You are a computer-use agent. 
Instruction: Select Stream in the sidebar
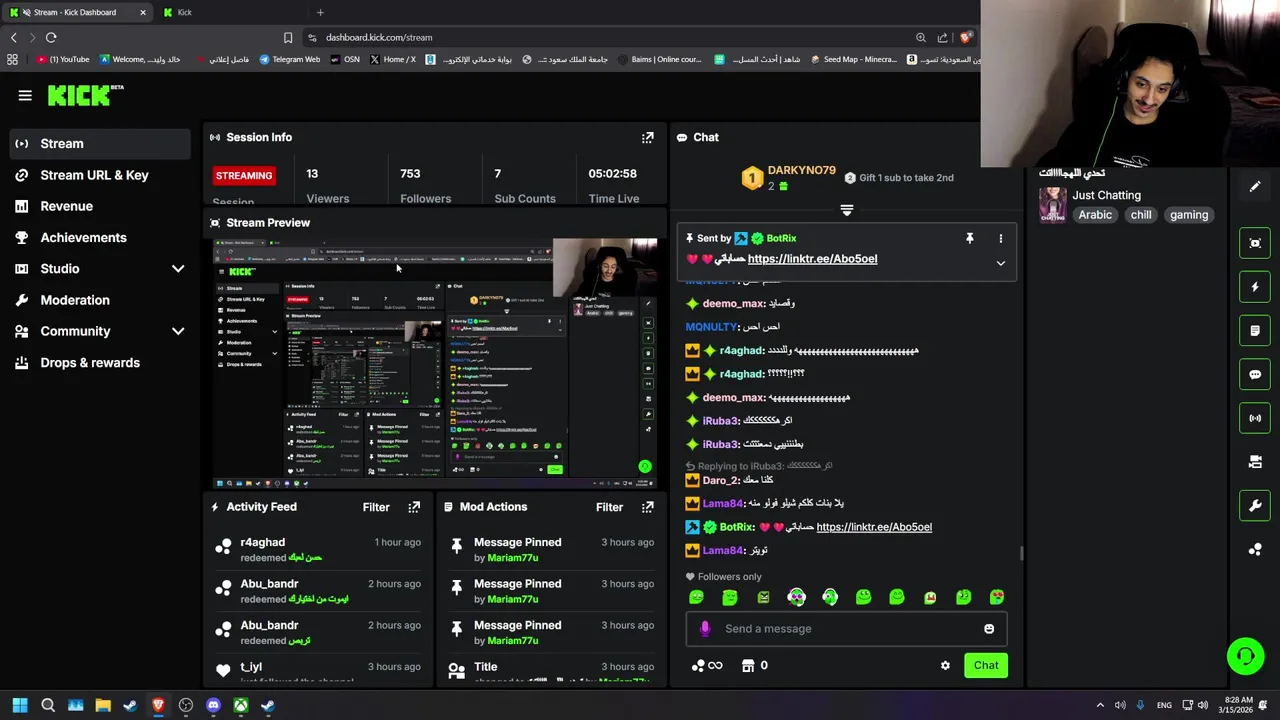pyautogui.click(x=100, y=144)
